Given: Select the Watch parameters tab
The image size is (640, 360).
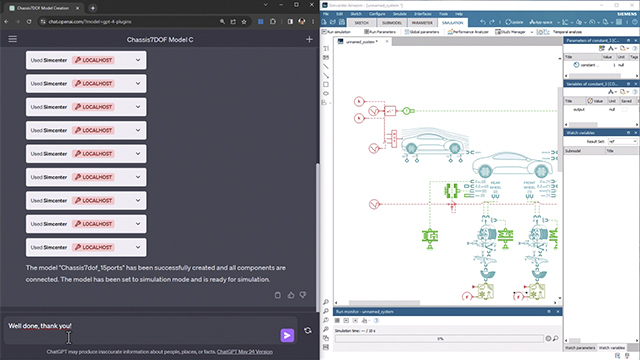Looking at the screenshot, I should [x=580, y=348].
